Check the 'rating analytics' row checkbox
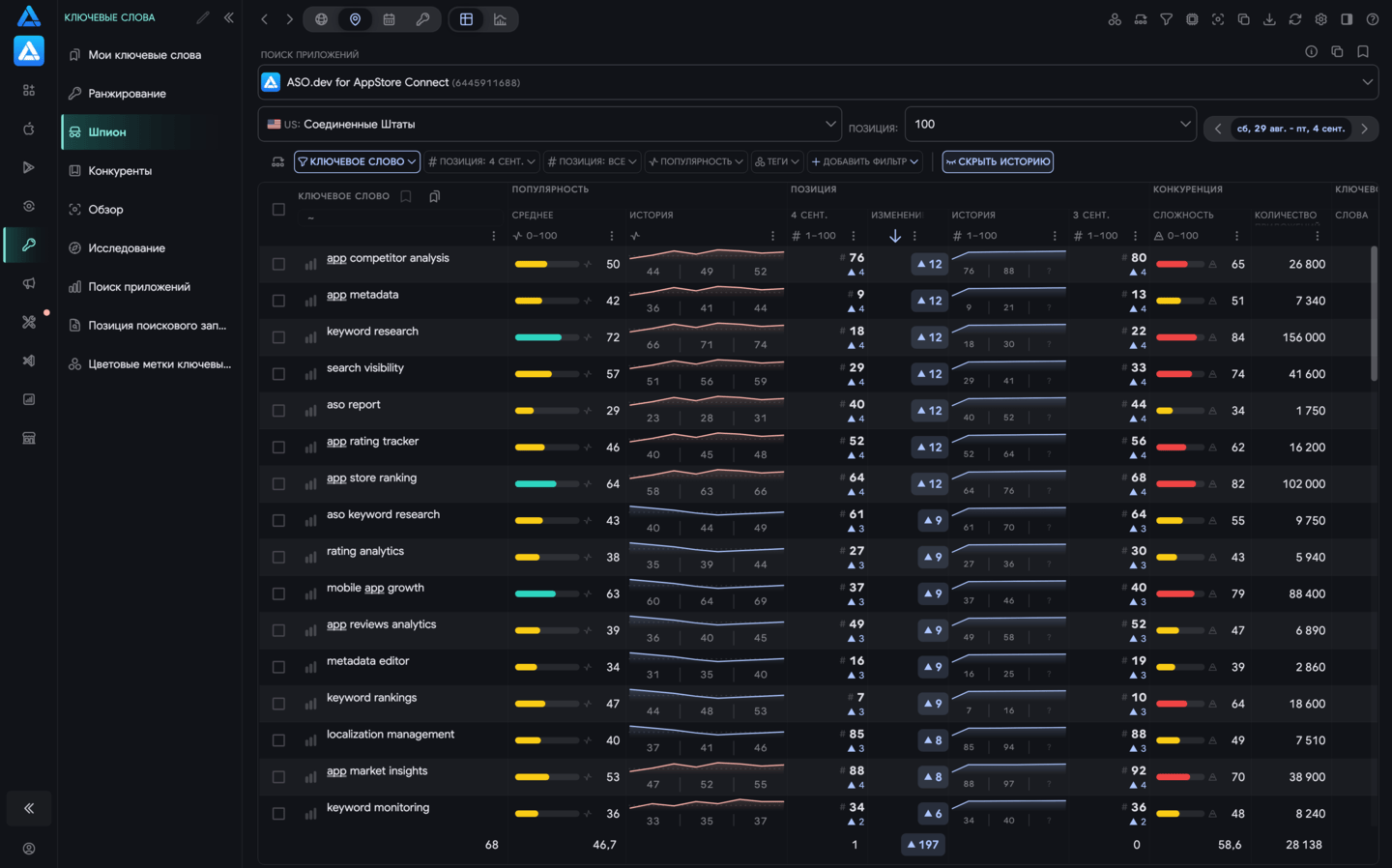Viewport: 1392px width, 868px height. point(278,558)
